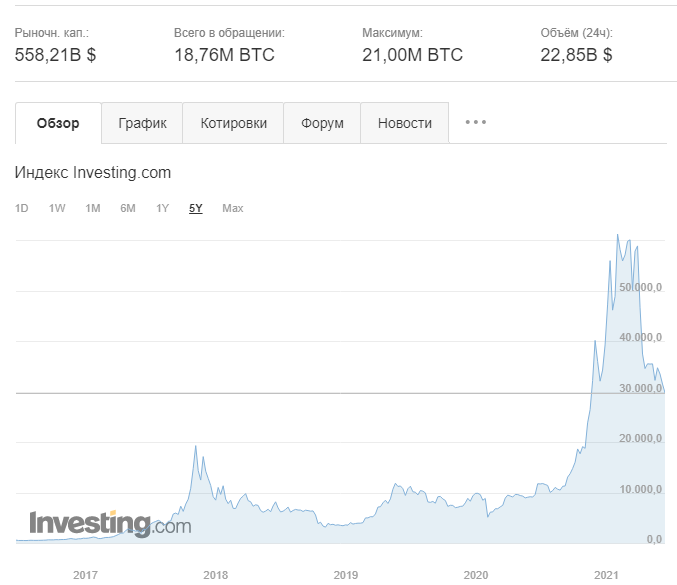Show the 1Y chart period

click(162, 208)
